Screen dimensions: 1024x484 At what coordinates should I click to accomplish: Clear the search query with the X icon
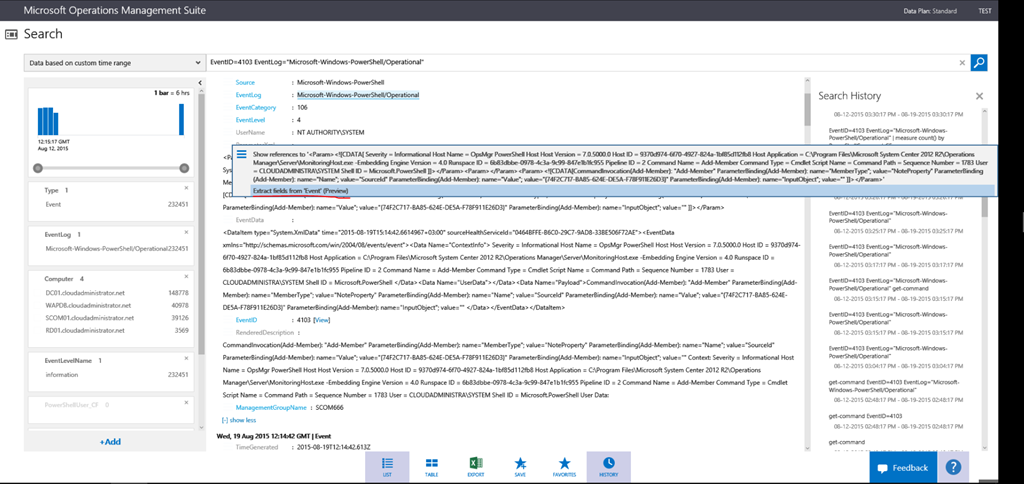(x=962, y=63)
